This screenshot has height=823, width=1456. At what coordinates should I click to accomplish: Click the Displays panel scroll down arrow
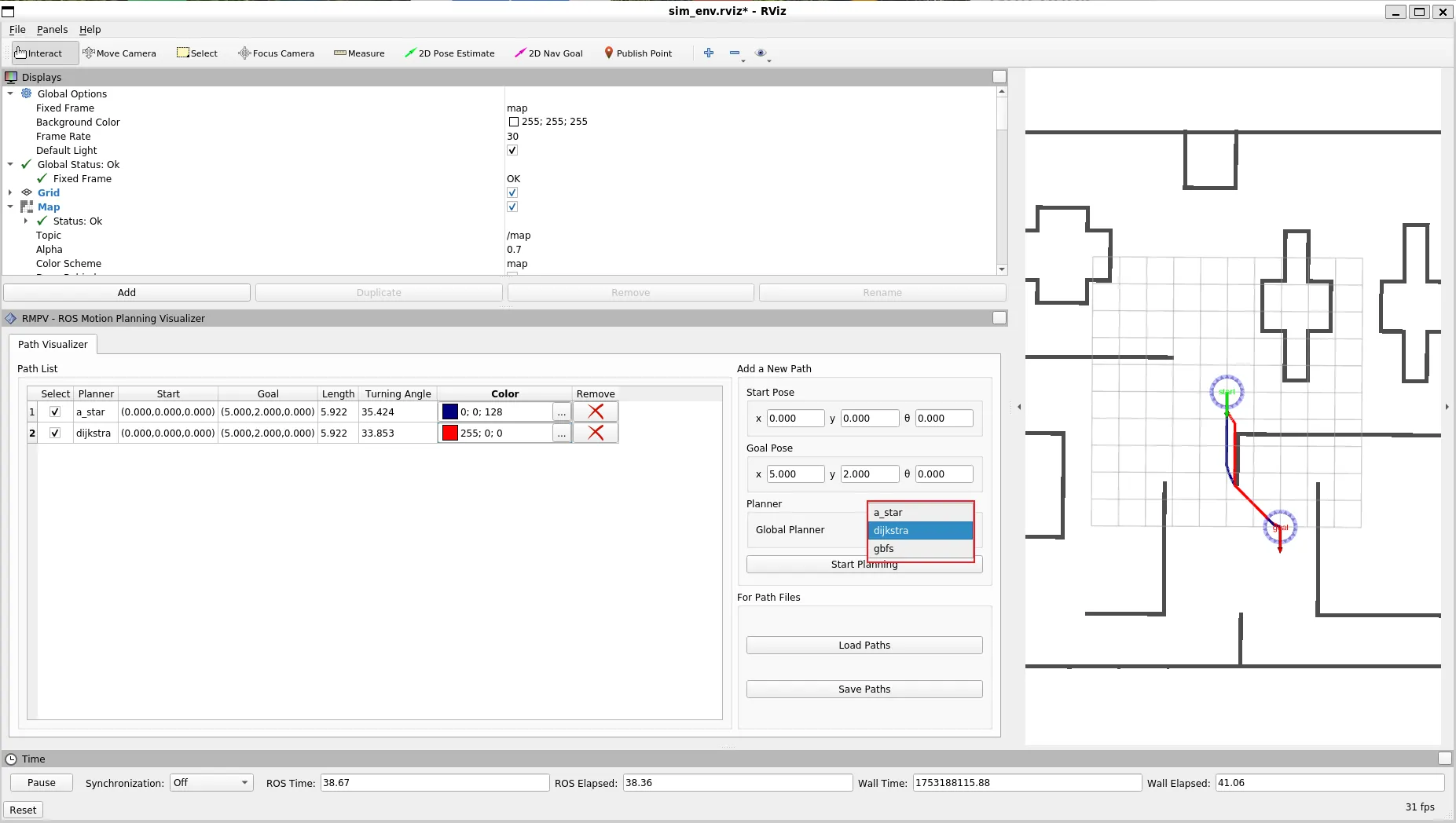coord(1002,269)
